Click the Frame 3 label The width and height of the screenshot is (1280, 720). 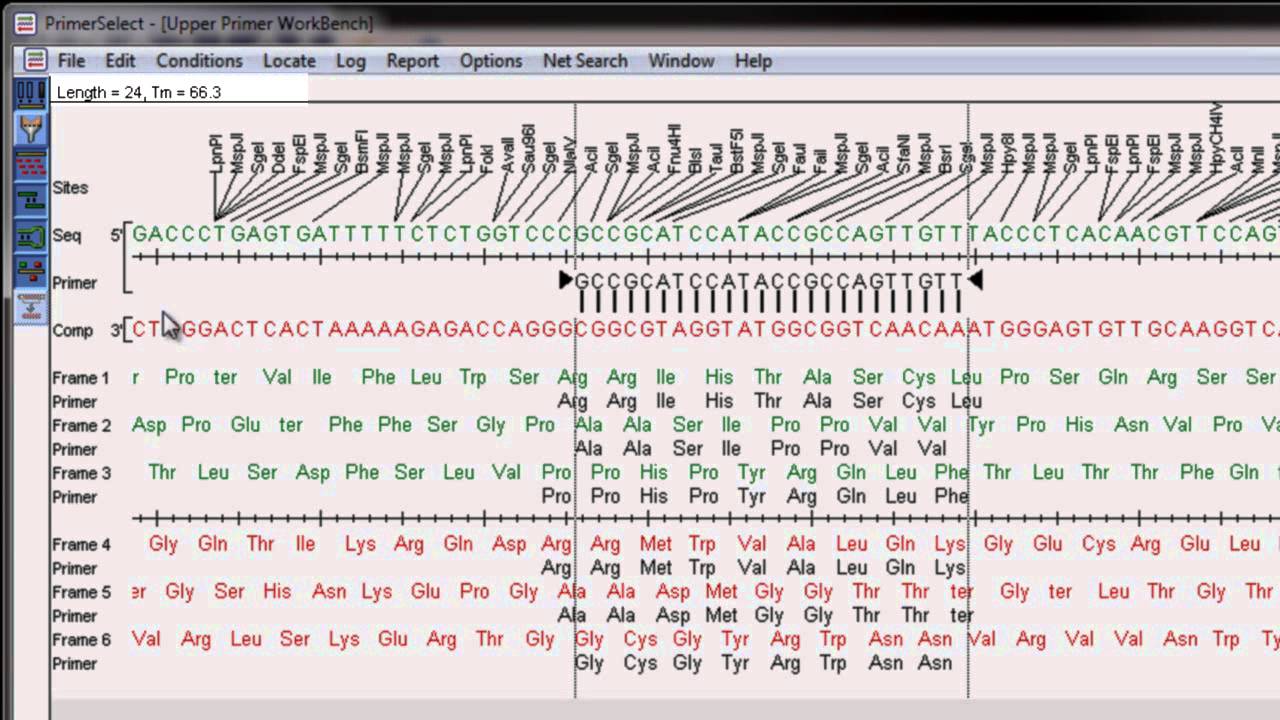pyautogui.click(x=81, y=473)
